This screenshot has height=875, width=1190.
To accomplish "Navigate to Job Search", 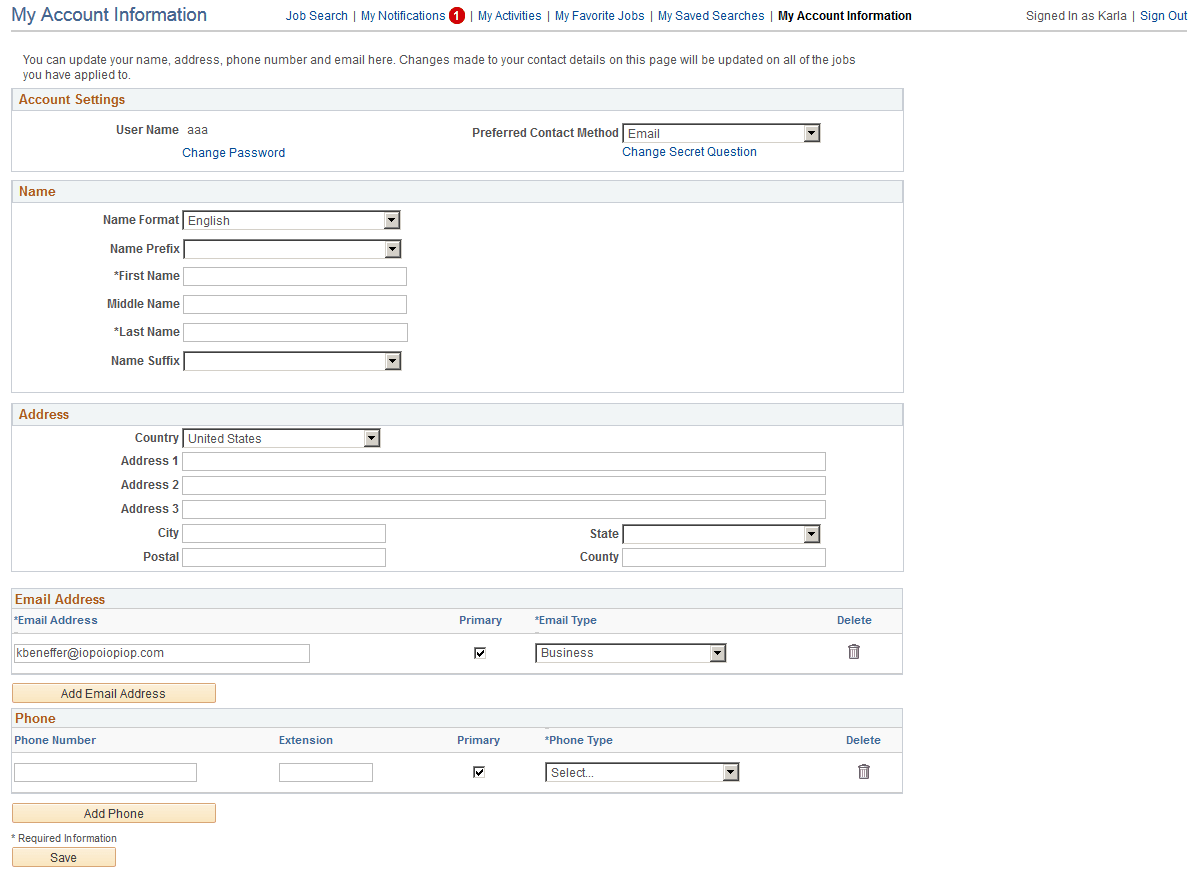I will (x=316, y=16).
